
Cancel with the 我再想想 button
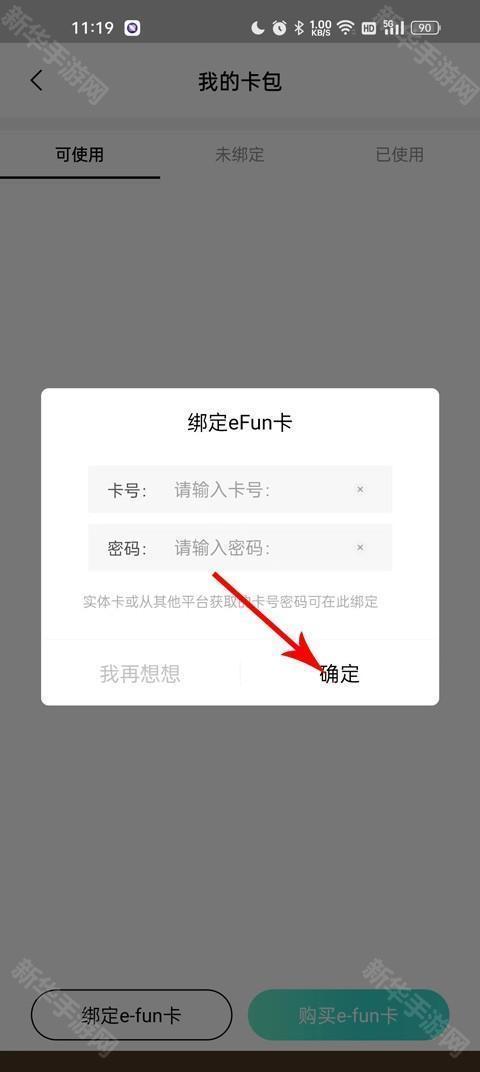click(140, 674)
